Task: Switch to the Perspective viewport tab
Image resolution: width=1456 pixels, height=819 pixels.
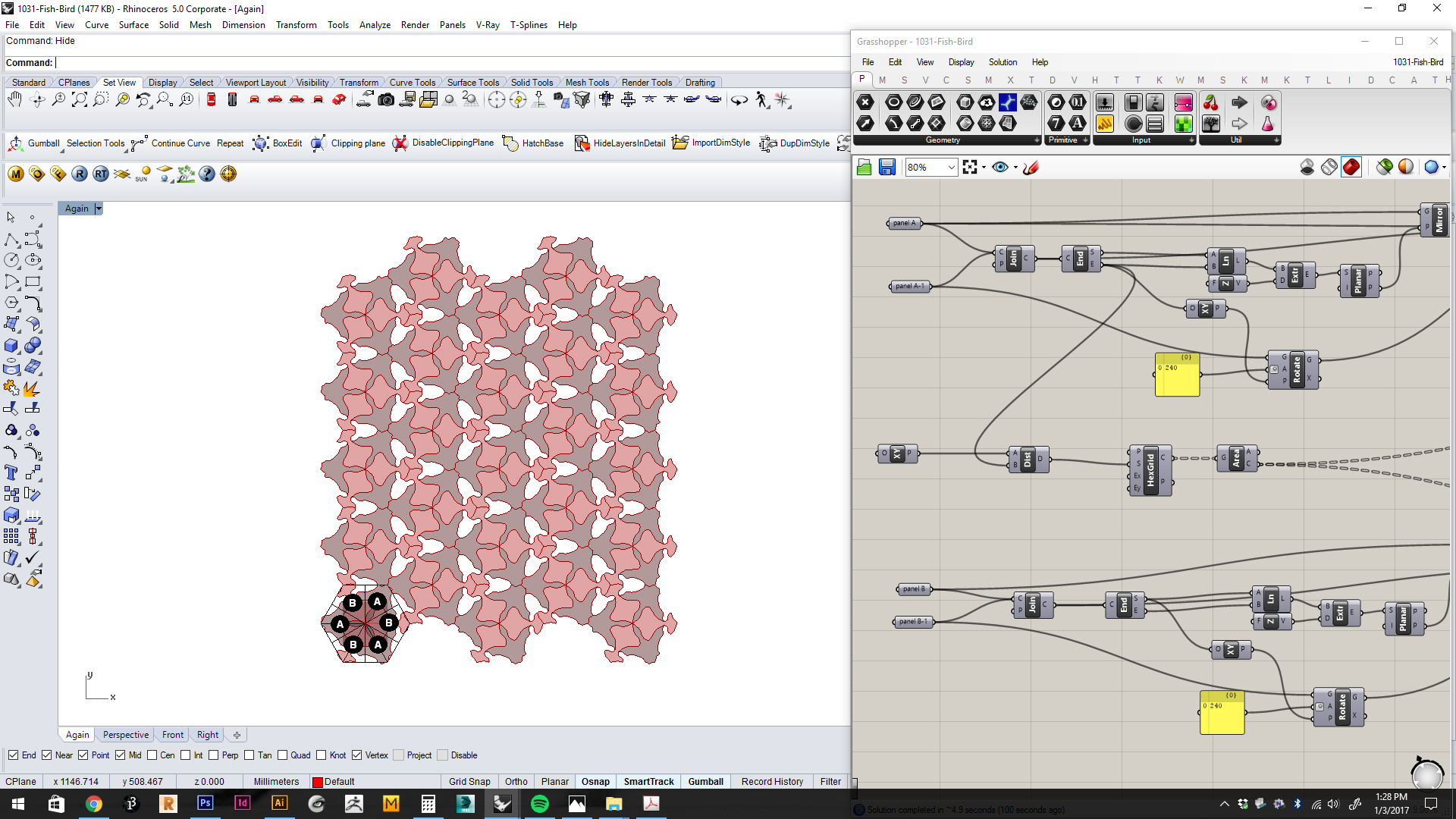Action: [x=126, y=735]
